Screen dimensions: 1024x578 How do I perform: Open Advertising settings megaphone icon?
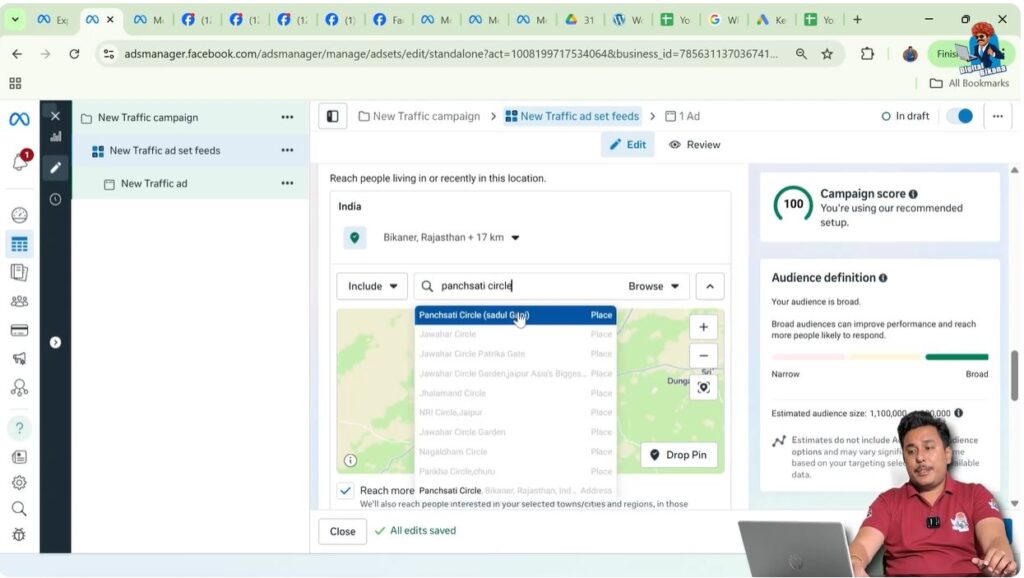20,359
